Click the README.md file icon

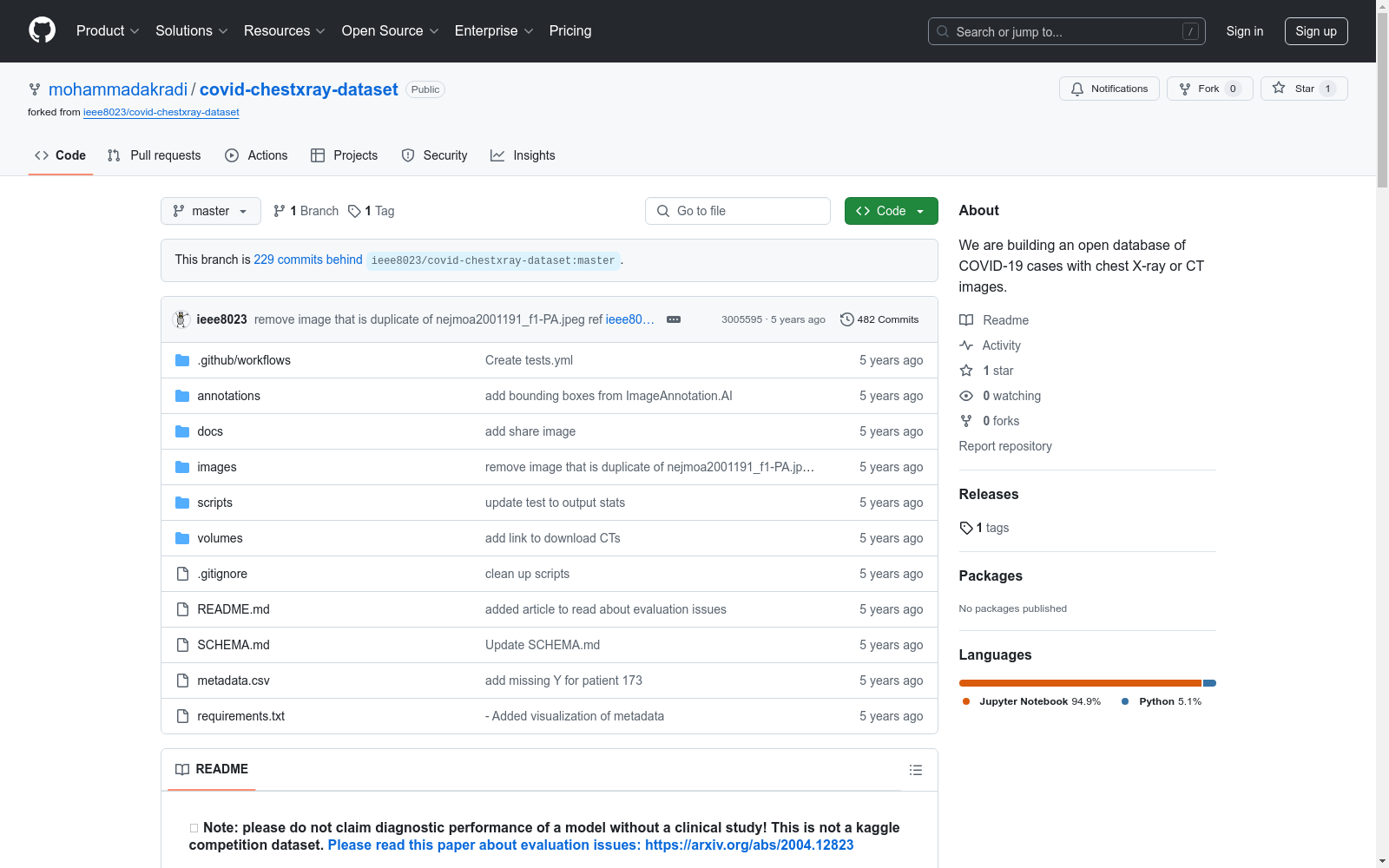coord(182,609)
